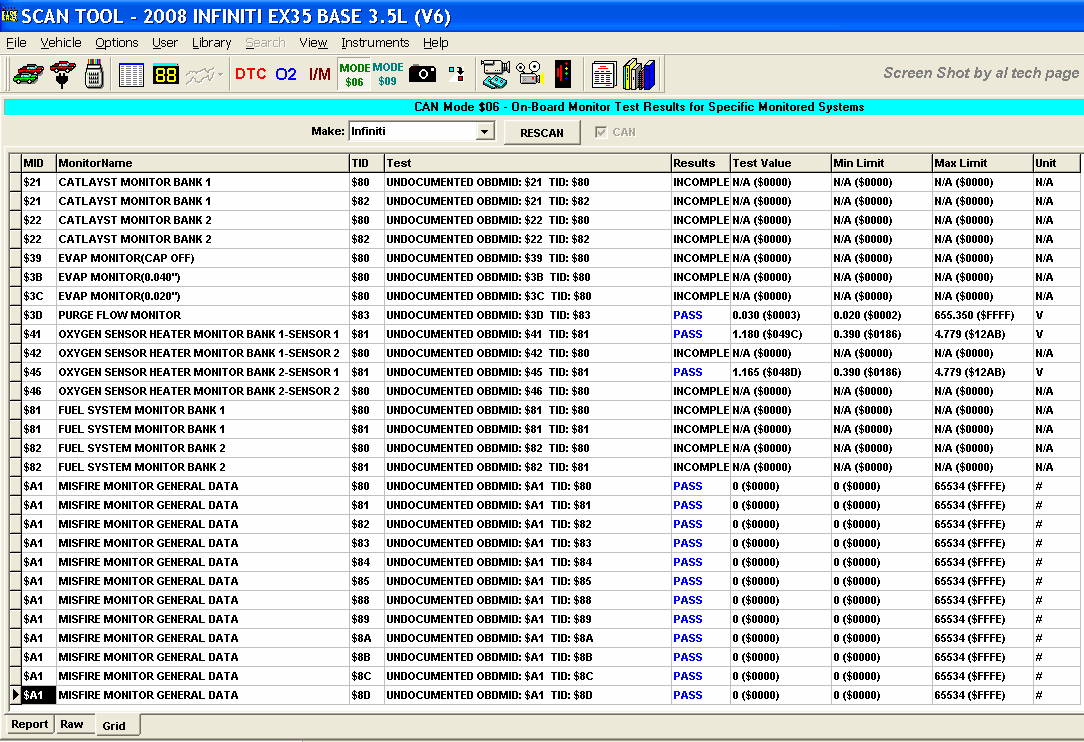Click the data transfer arrow icon
Screen dimensions: 1084x742
pyautogui.click(x=457, y=74)
